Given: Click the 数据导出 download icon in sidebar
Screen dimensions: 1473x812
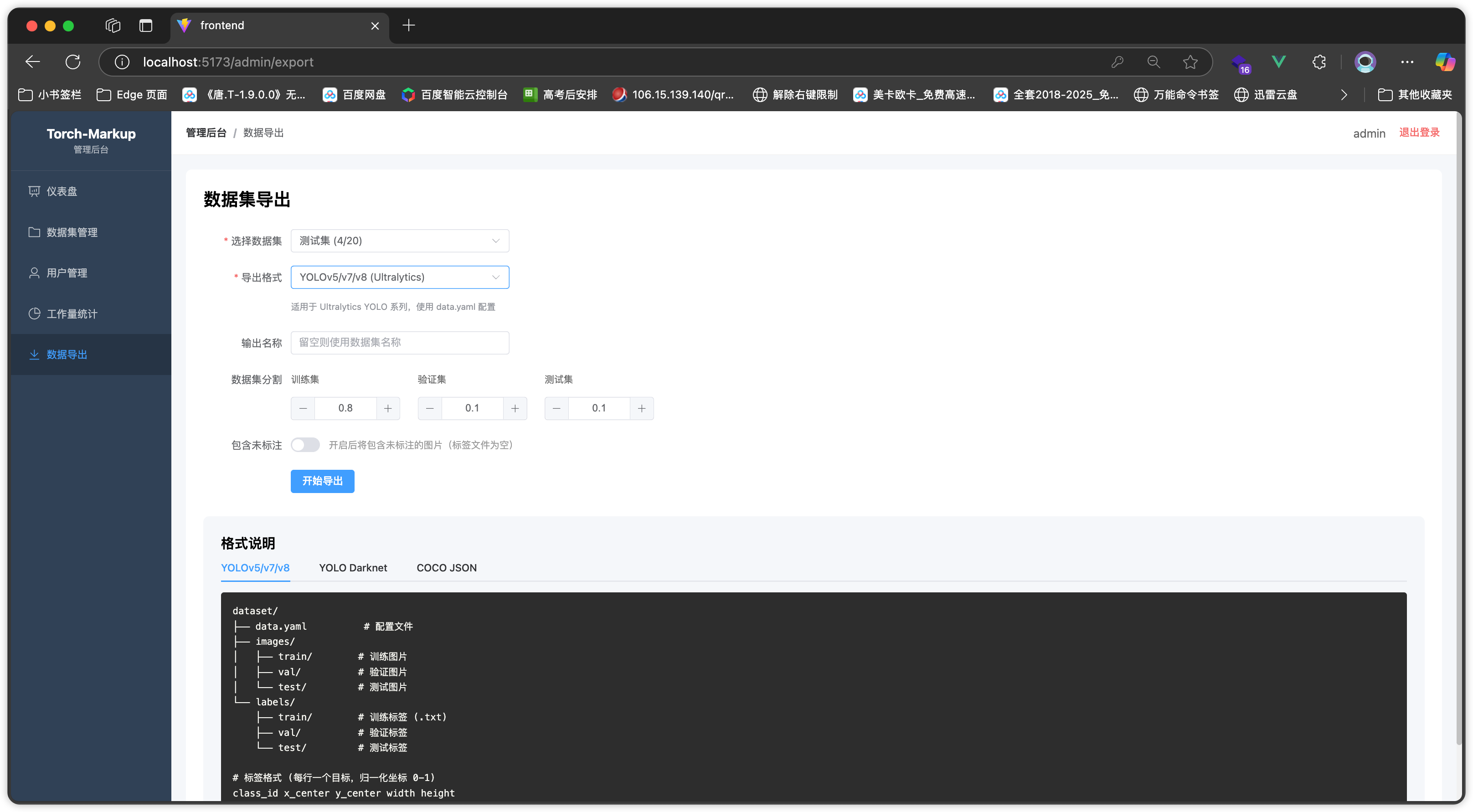Looking at the screenshot, I should click(34, 355).
